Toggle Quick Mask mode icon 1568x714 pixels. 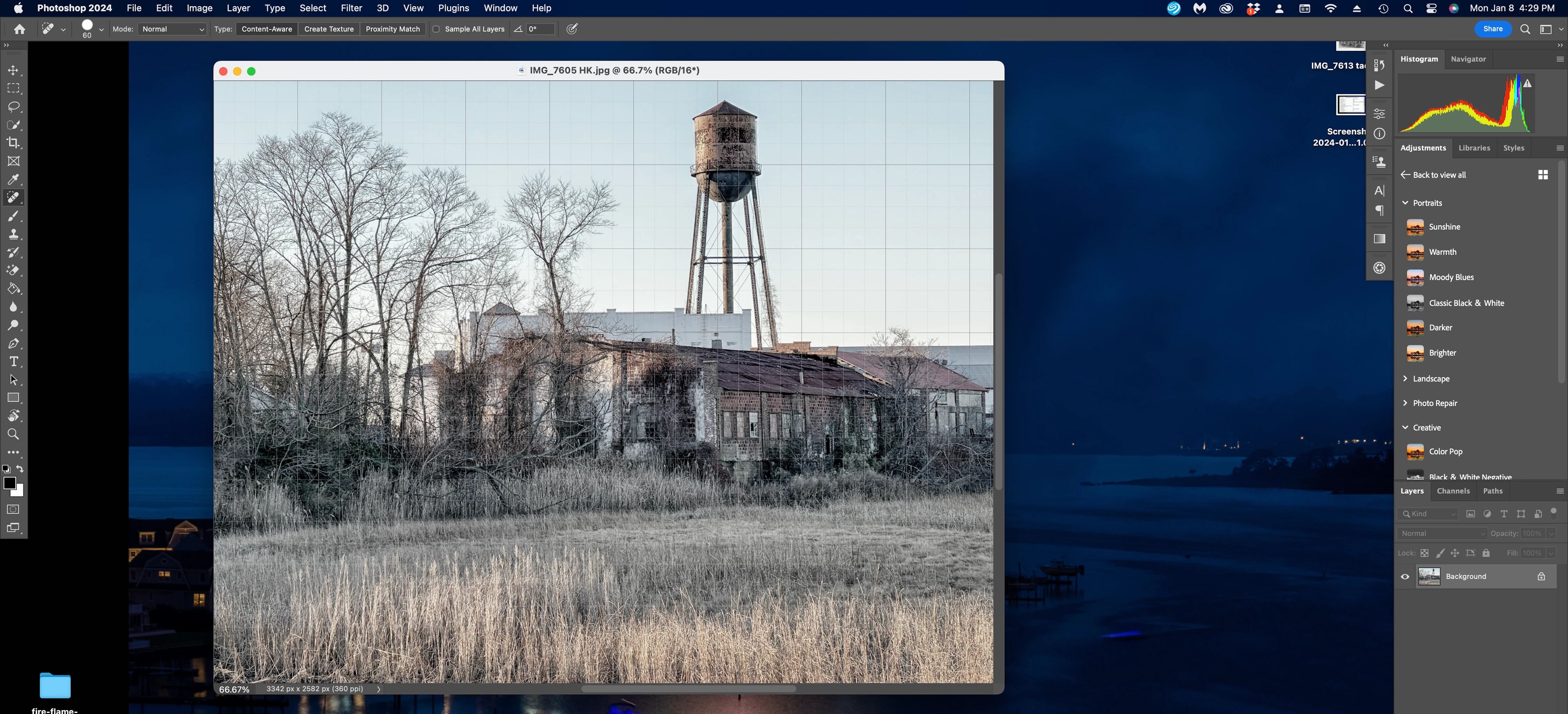point(13,509)
